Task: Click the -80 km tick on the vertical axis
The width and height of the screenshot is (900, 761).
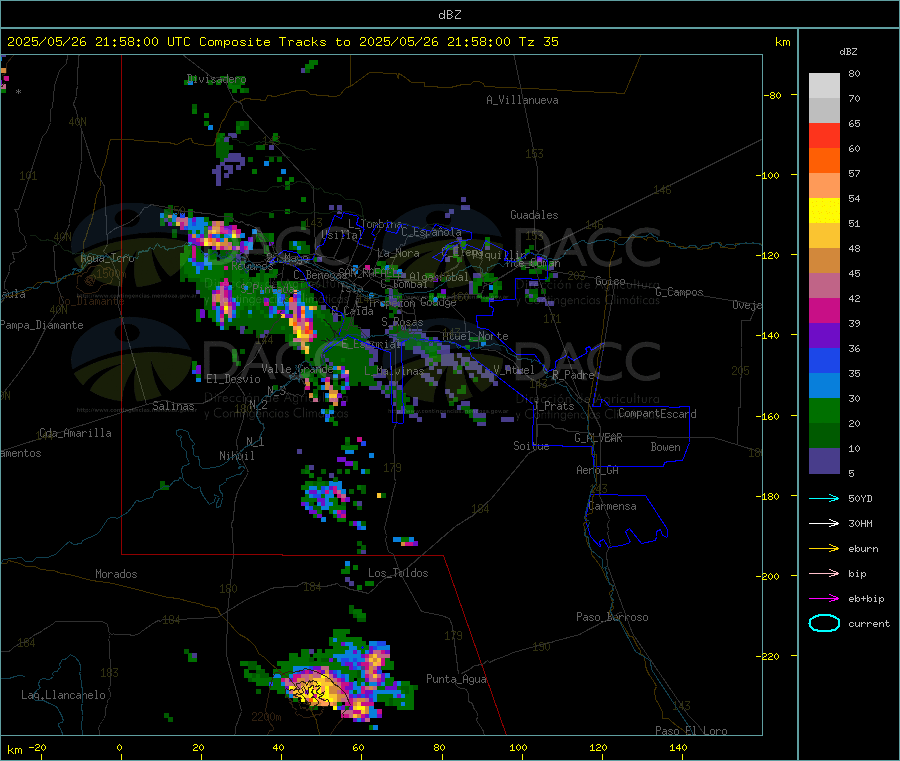Action: (x=773, y=95)
